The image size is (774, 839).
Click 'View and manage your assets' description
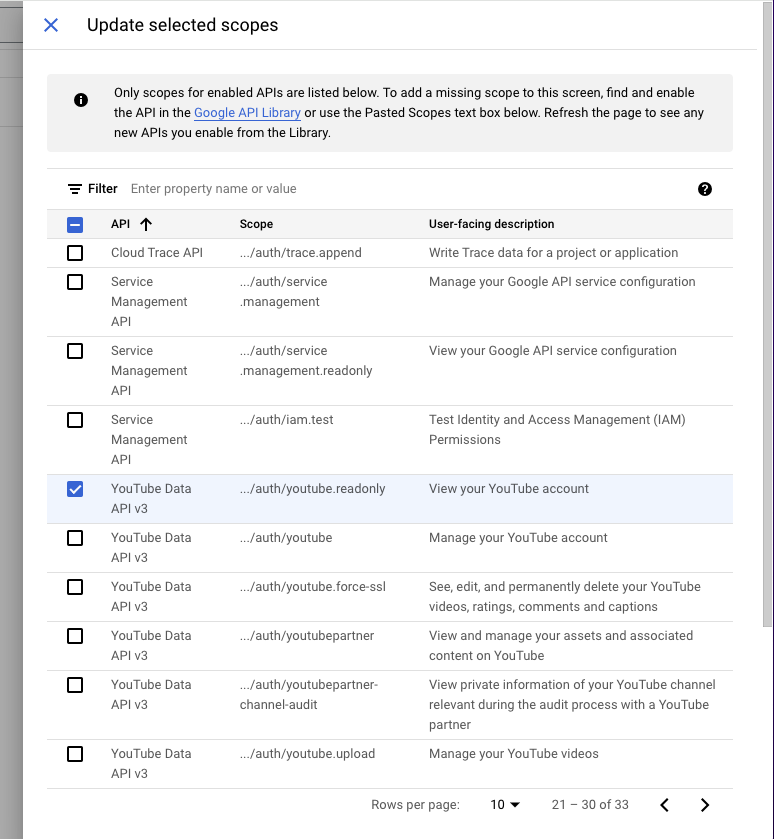point(561,646)
